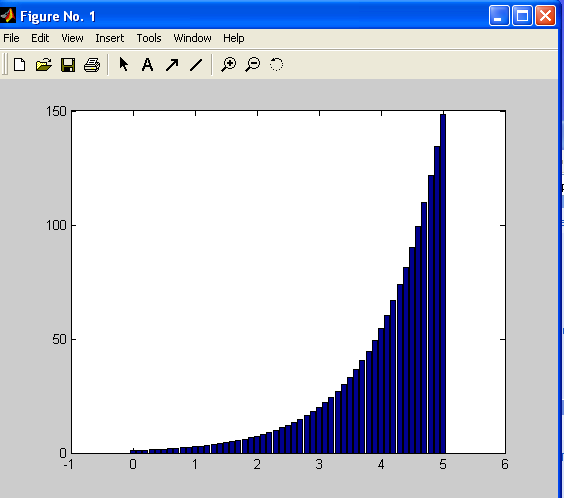Close the Figure No. 1 window
Image resolution: width=564 pixels, height=498 pixels.
coord(545,16)
